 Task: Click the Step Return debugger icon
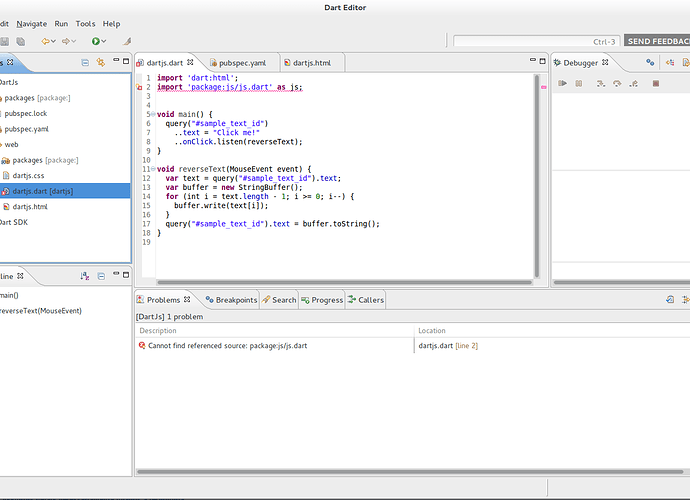pos(634,83)
